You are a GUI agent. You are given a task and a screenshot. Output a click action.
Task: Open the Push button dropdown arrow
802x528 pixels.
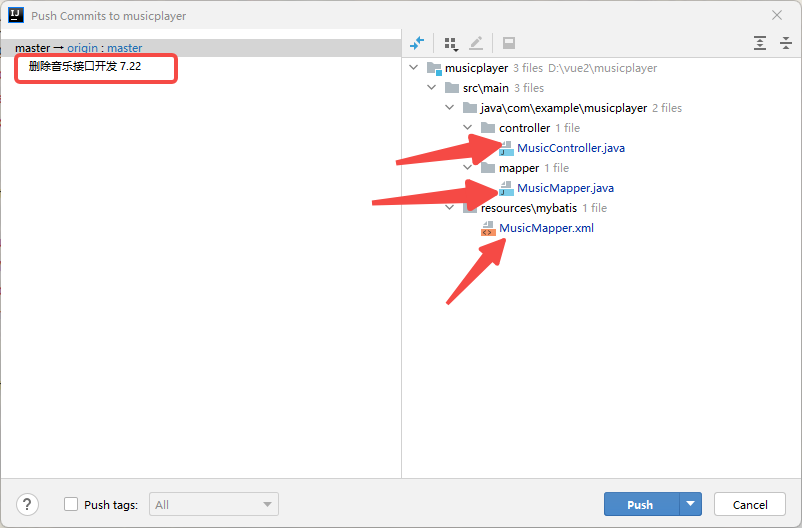(690, 504)
